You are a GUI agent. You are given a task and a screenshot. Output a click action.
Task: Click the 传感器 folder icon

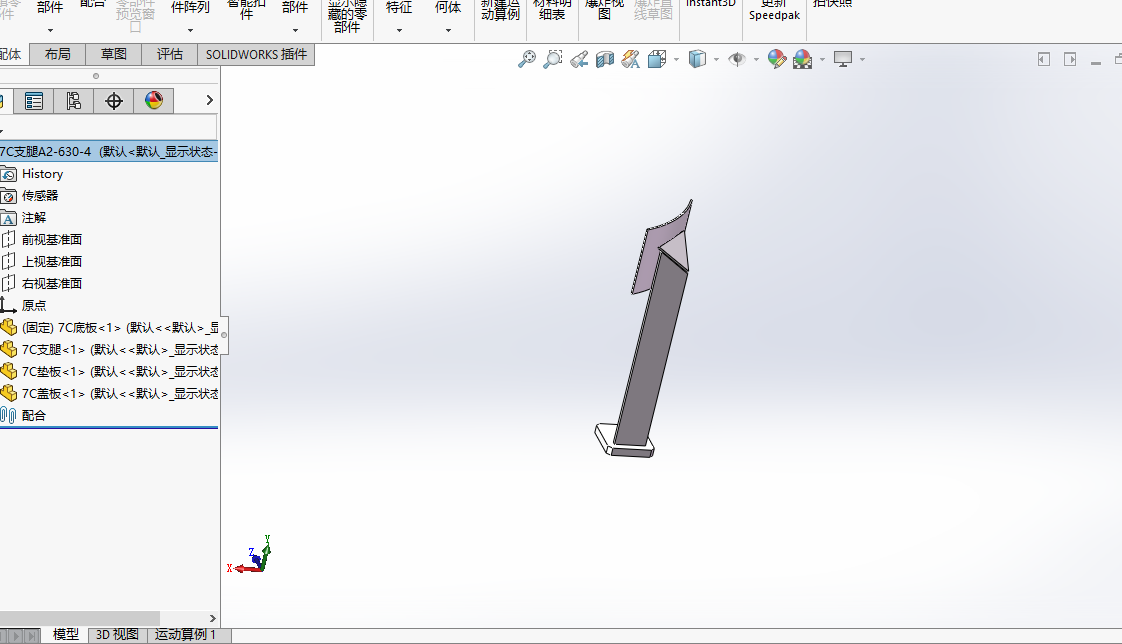coord(9,196)
